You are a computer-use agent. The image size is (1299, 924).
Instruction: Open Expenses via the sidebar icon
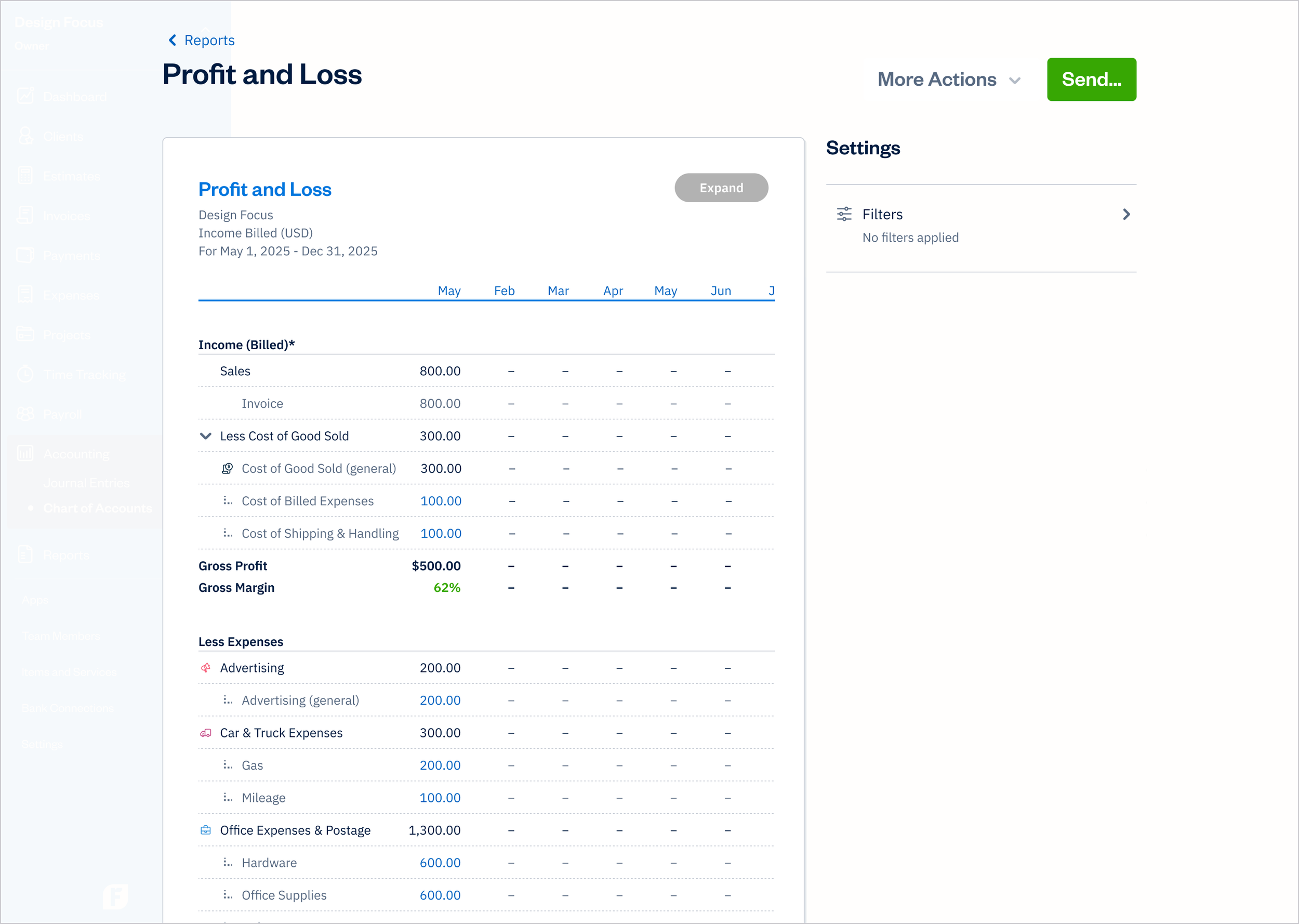26,295
